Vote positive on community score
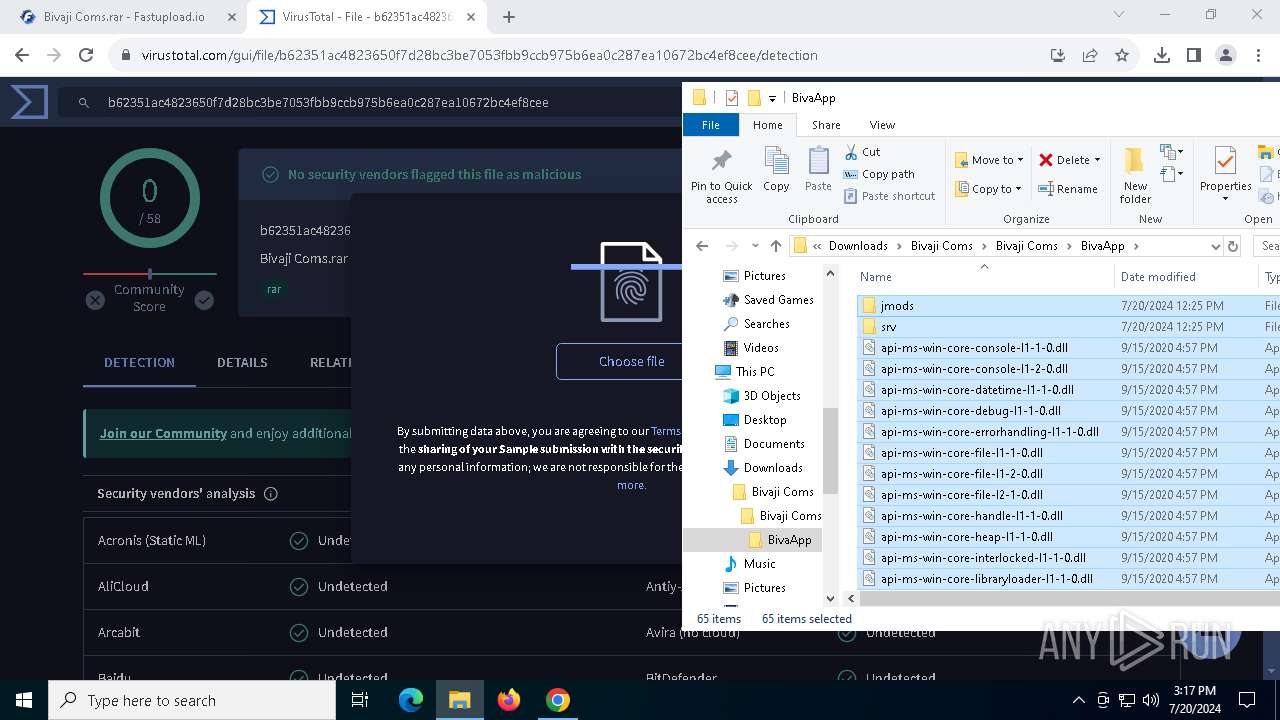 point(204,300)
